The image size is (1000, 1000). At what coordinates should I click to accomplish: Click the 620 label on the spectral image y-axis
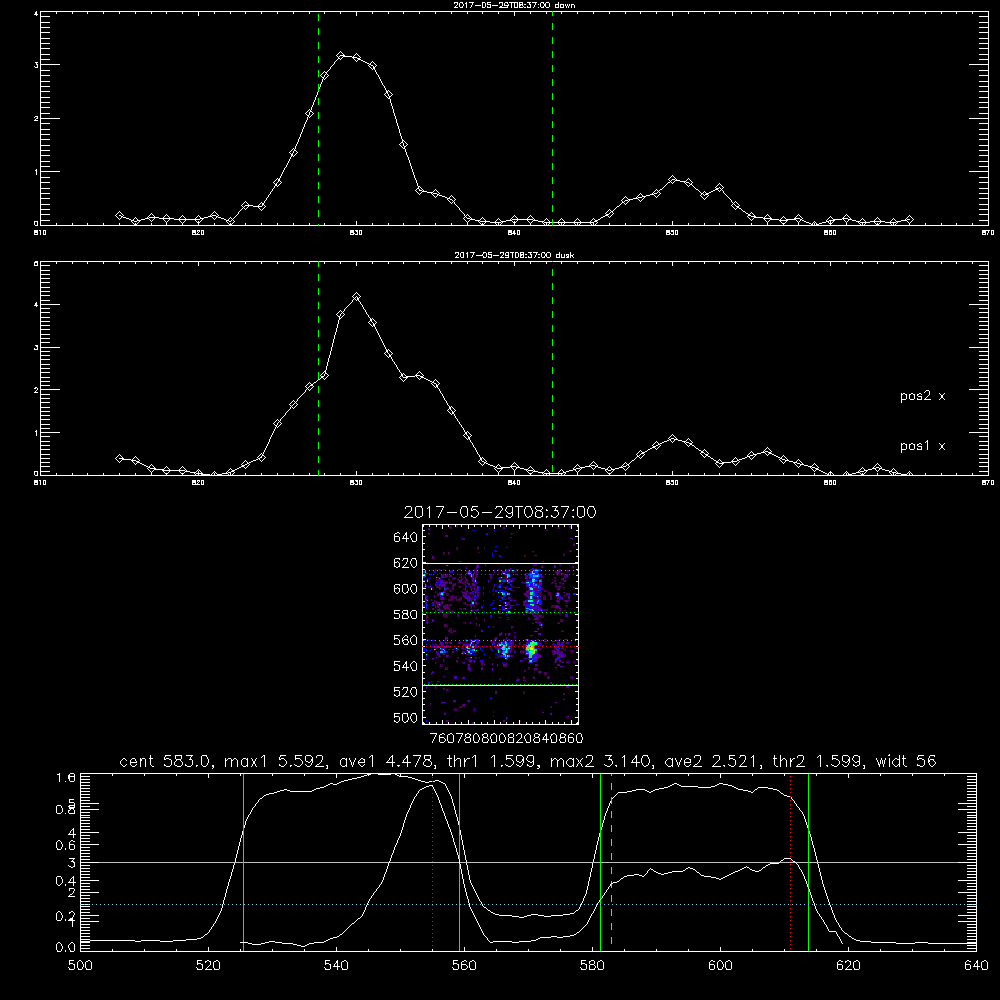(x=405, y=563)
